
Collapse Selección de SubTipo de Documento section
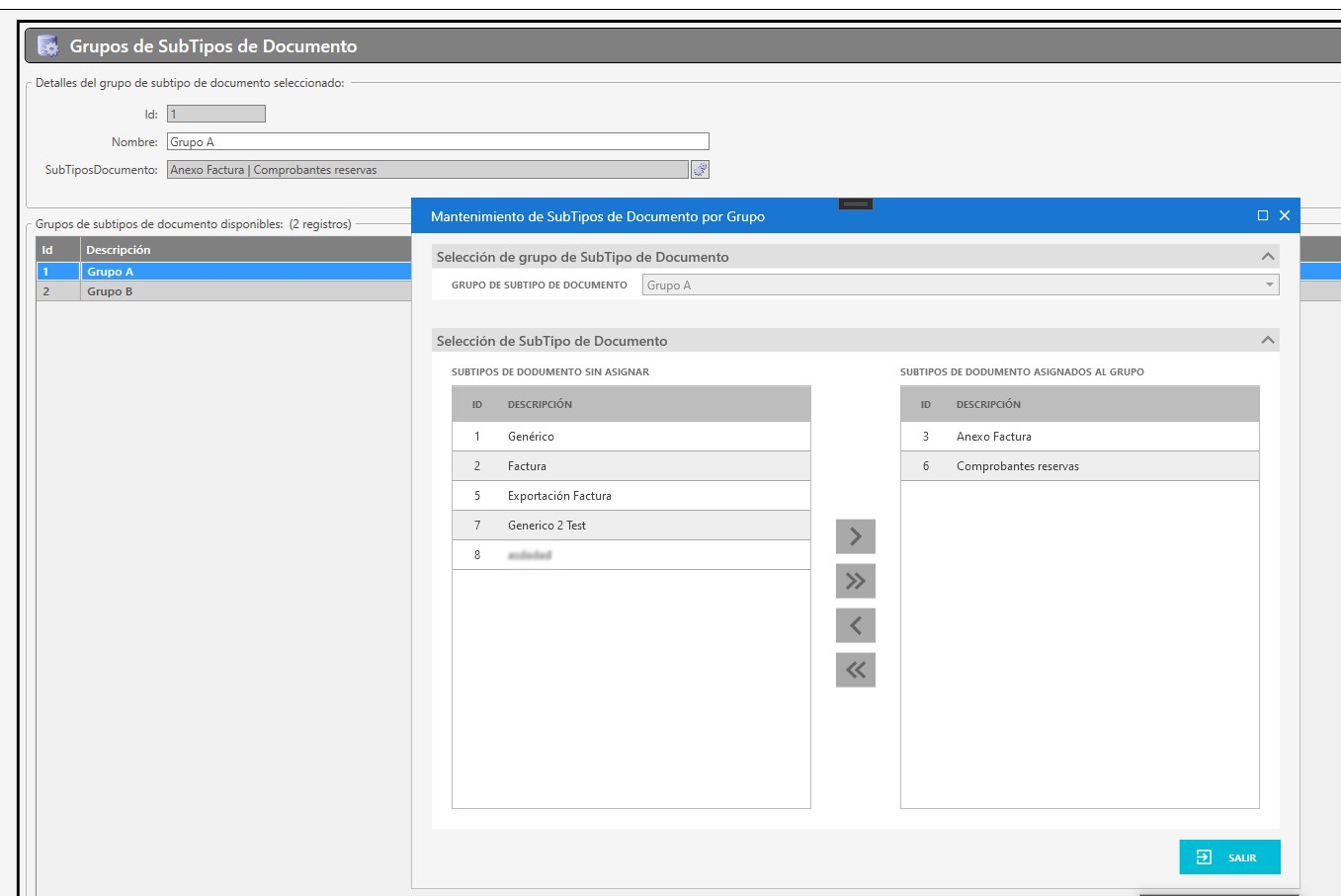1268,341
